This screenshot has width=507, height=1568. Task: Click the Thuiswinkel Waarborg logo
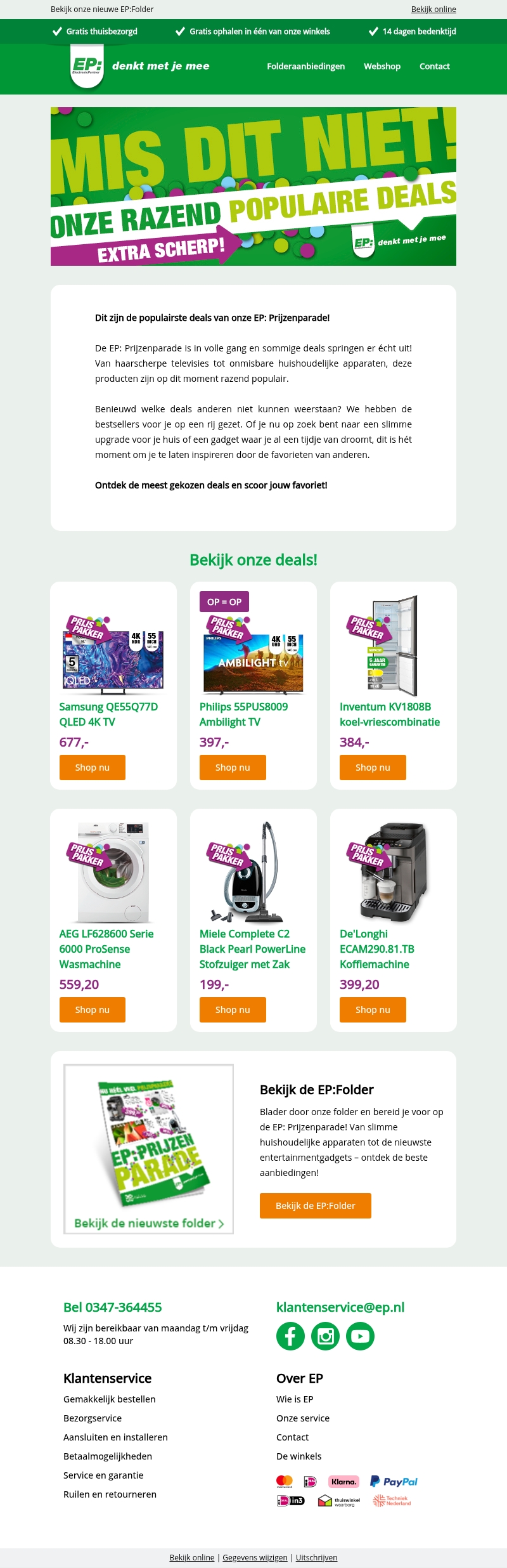(339, 1501)
